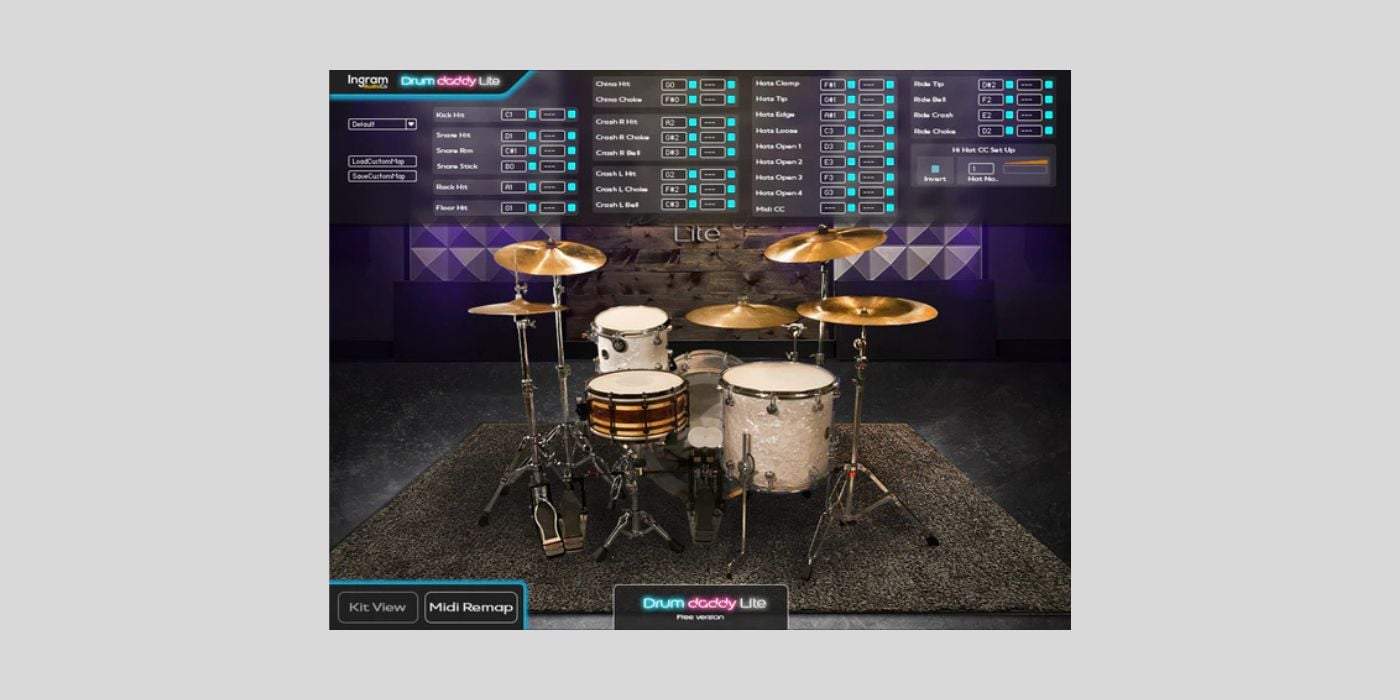The height and width of the screenshot is (700, 1400).
Task: Click the SaveCustomMap button
Action: click(x=382, y=176)
